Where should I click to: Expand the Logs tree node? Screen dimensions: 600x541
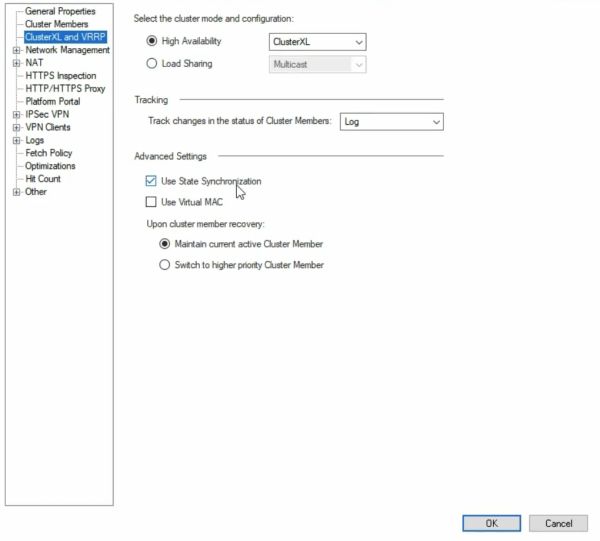pos(16,140)
